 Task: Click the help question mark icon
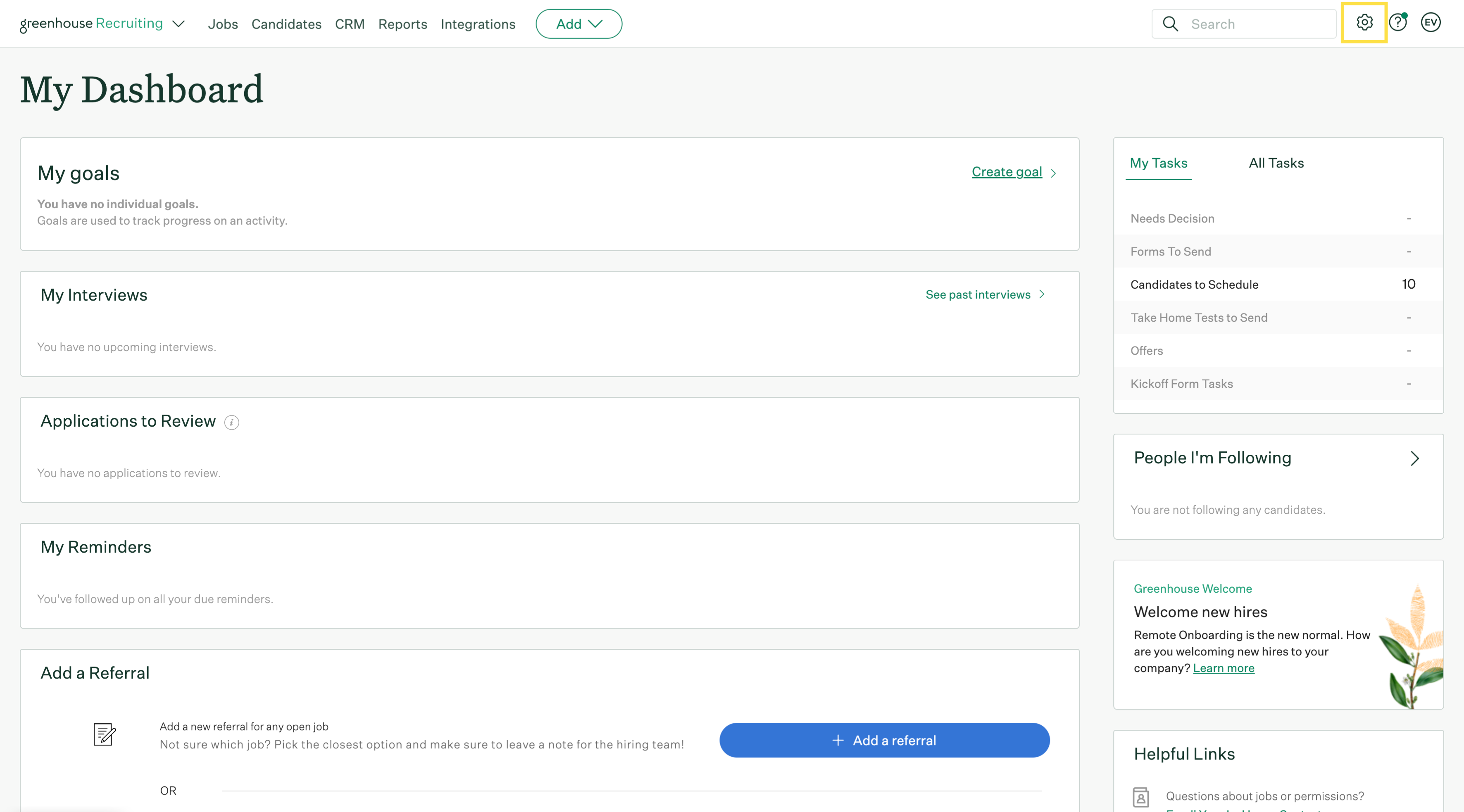(x=1397, y=23)
